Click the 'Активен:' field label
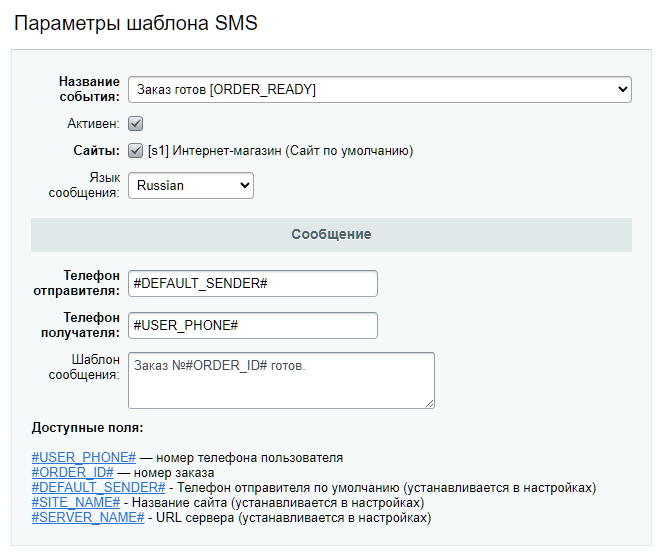 (93, 124)
